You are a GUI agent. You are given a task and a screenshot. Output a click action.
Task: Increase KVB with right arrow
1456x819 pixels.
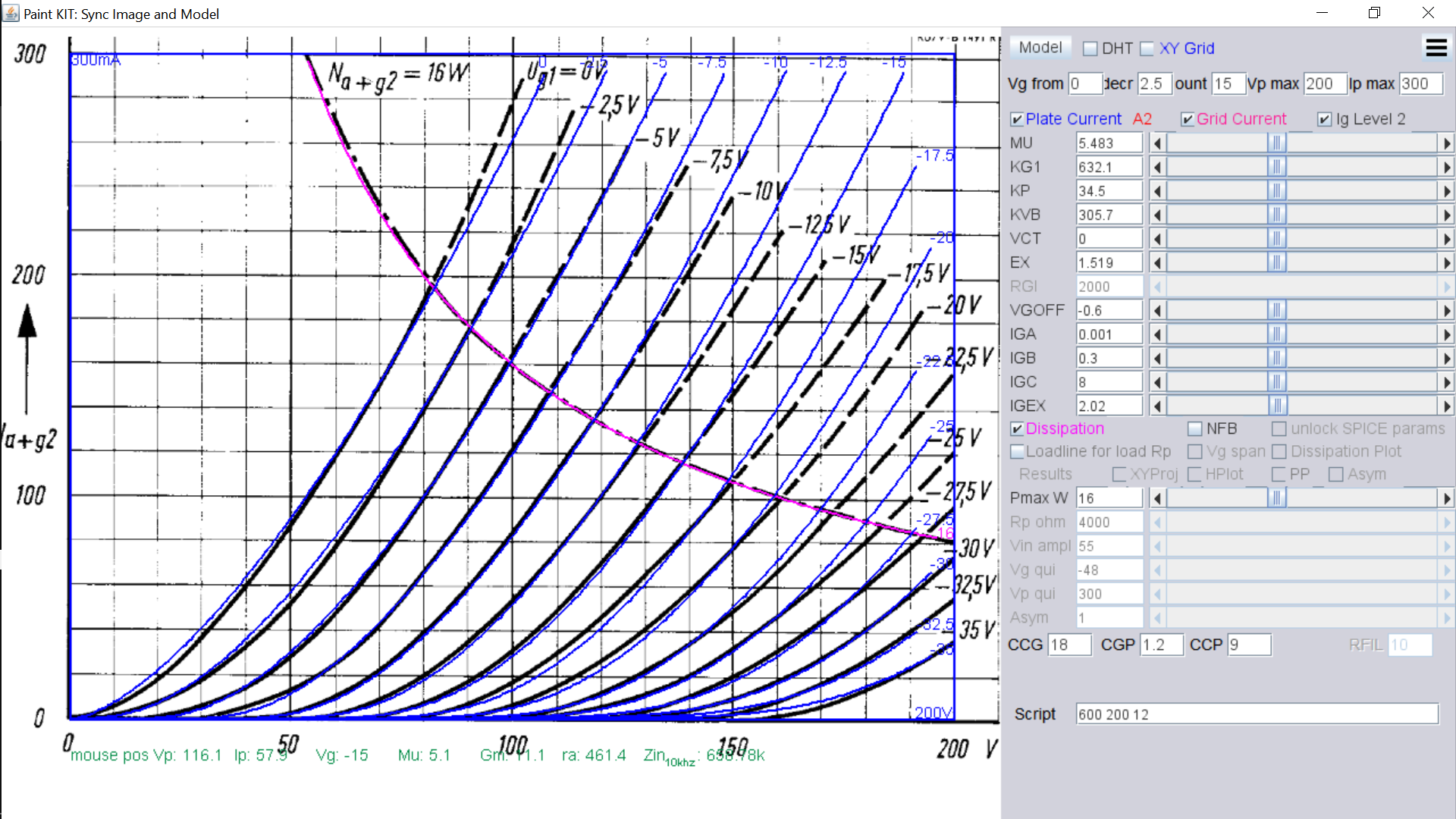pos(1446,215)
